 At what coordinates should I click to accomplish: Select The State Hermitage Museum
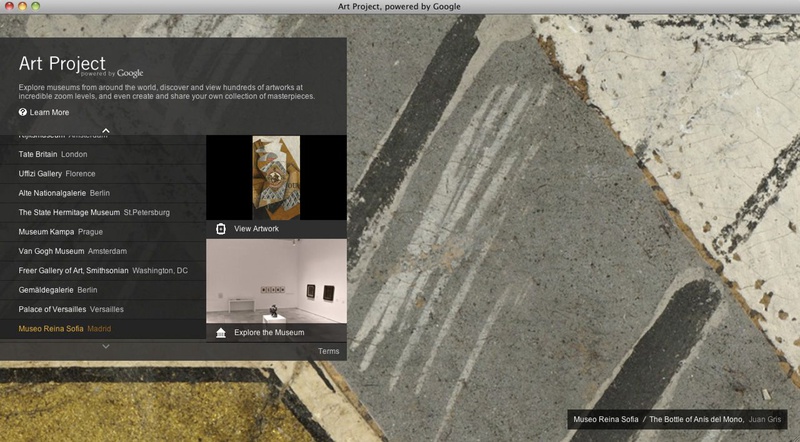(x=103, y=212)
